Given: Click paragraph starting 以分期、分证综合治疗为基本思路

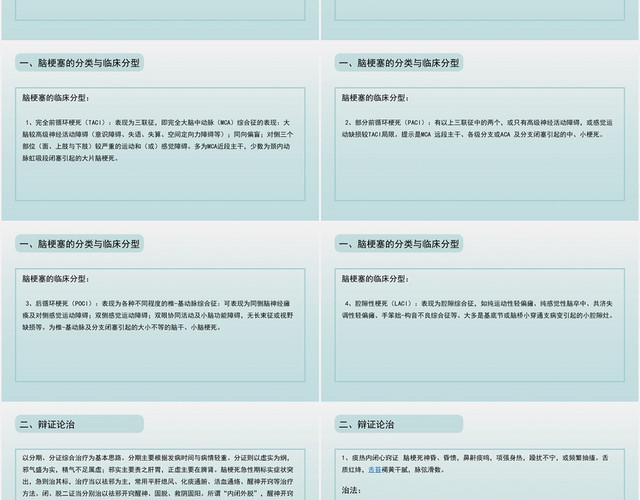Looking at the screenshot, I should pyautogui.click(x=158, y=476).
